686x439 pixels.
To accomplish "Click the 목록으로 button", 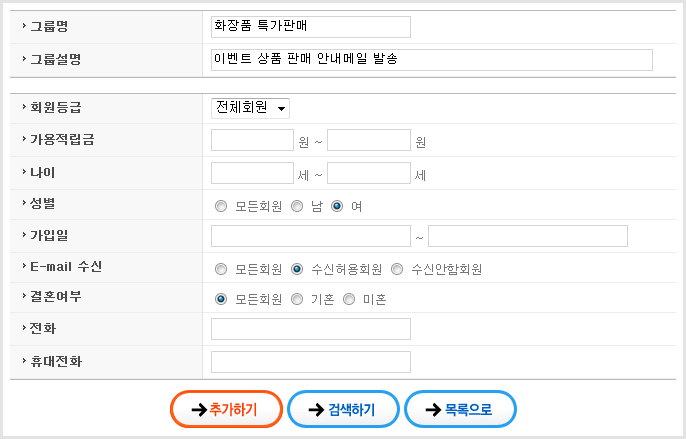I will point(460,409).
